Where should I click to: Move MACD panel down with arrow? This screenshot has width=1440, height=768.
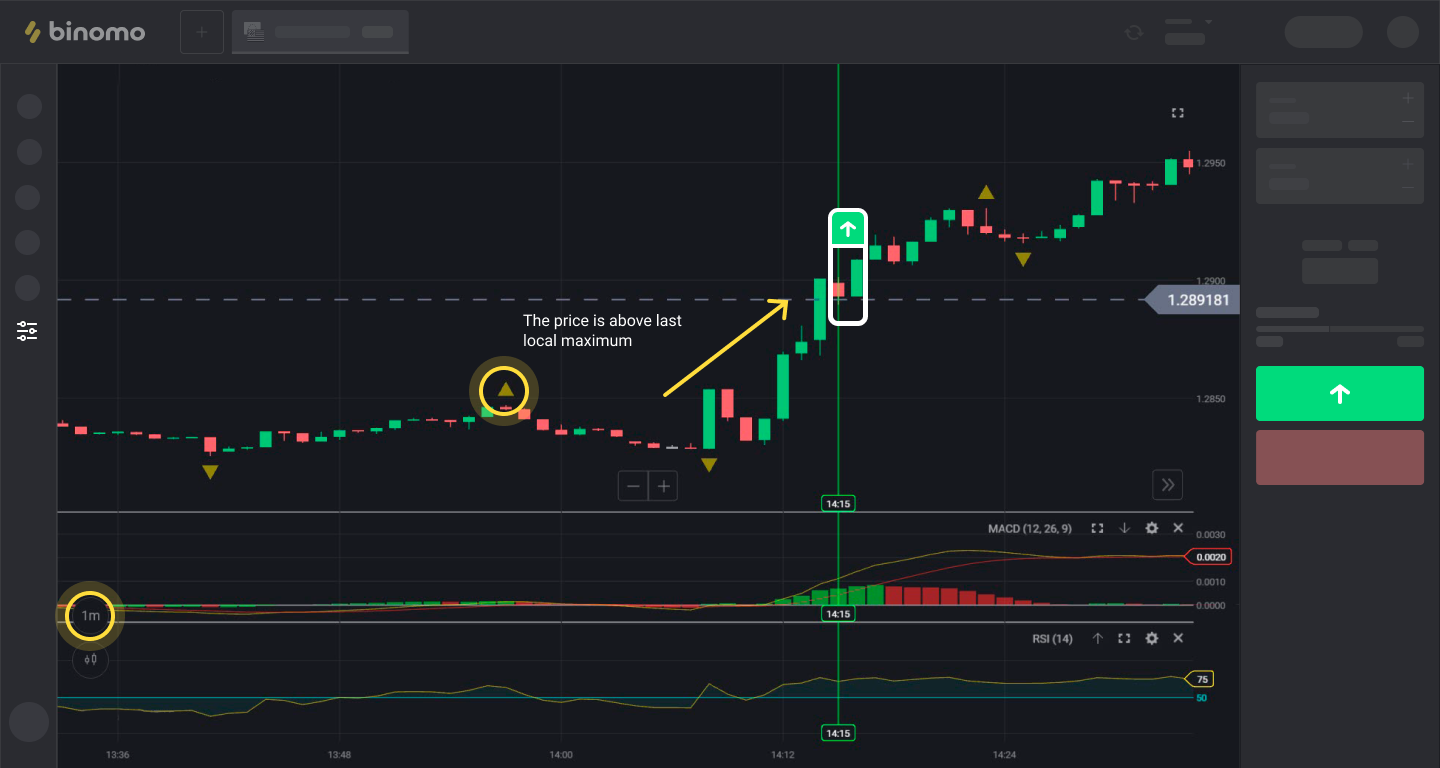coord(1124,528)
